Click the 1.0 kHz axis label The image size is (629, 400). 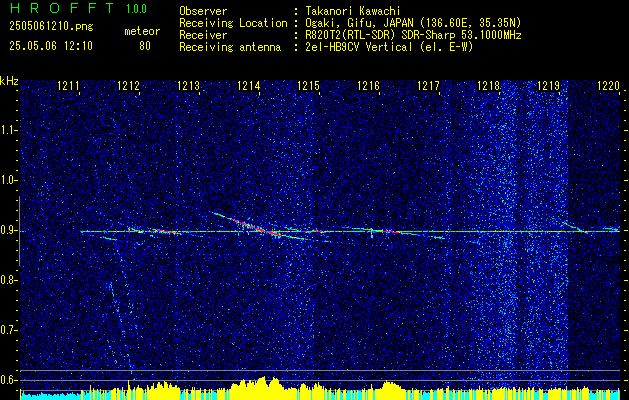9,181
